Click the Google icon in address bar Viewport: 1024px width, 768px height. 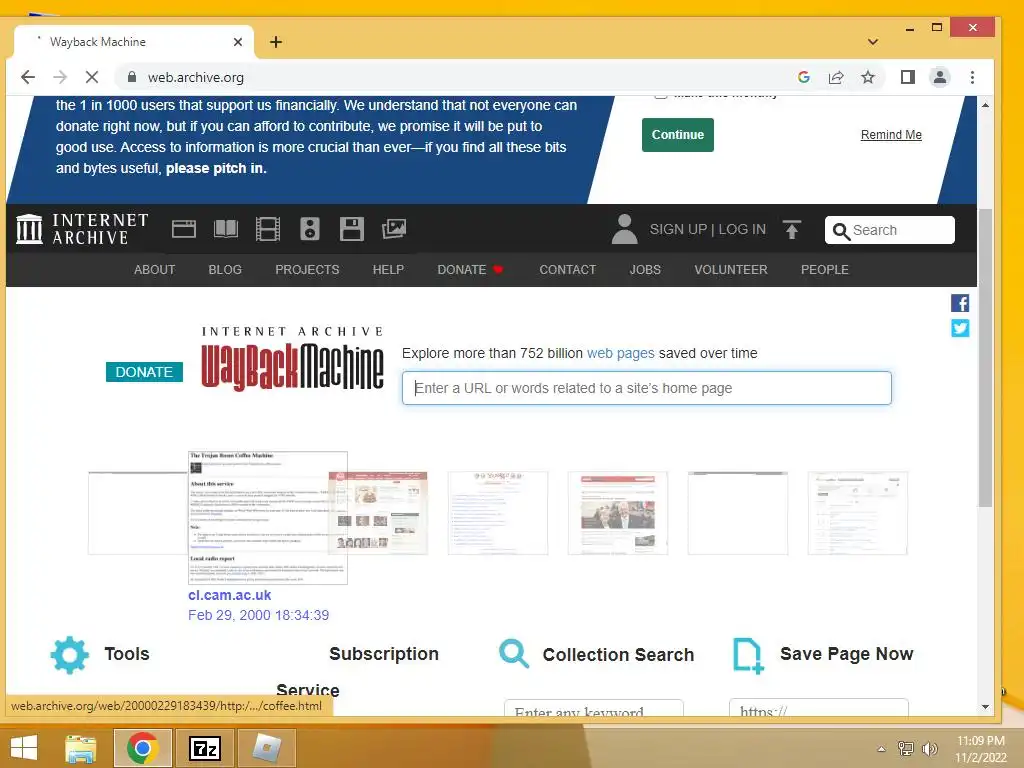[x=804, y=77]
